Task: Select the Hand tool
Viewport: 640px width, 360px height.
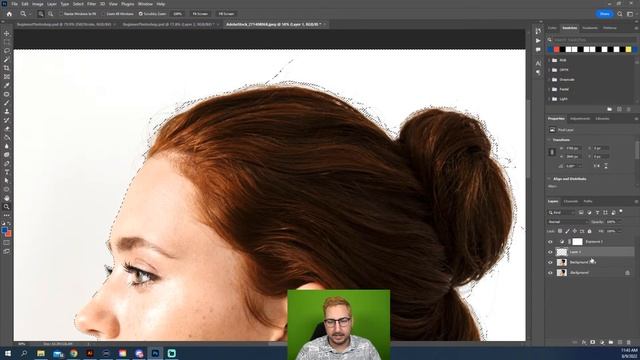Action: coord(7,198)
